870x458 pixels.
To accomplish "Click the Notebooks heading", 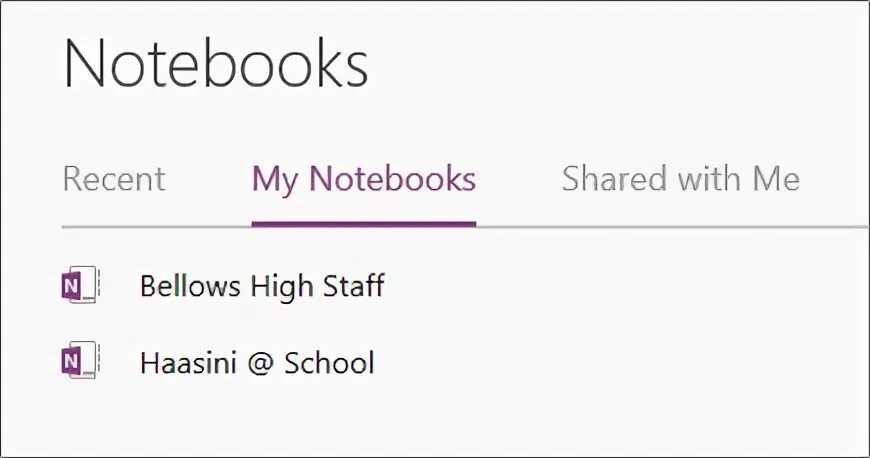I will pos(215,65).
